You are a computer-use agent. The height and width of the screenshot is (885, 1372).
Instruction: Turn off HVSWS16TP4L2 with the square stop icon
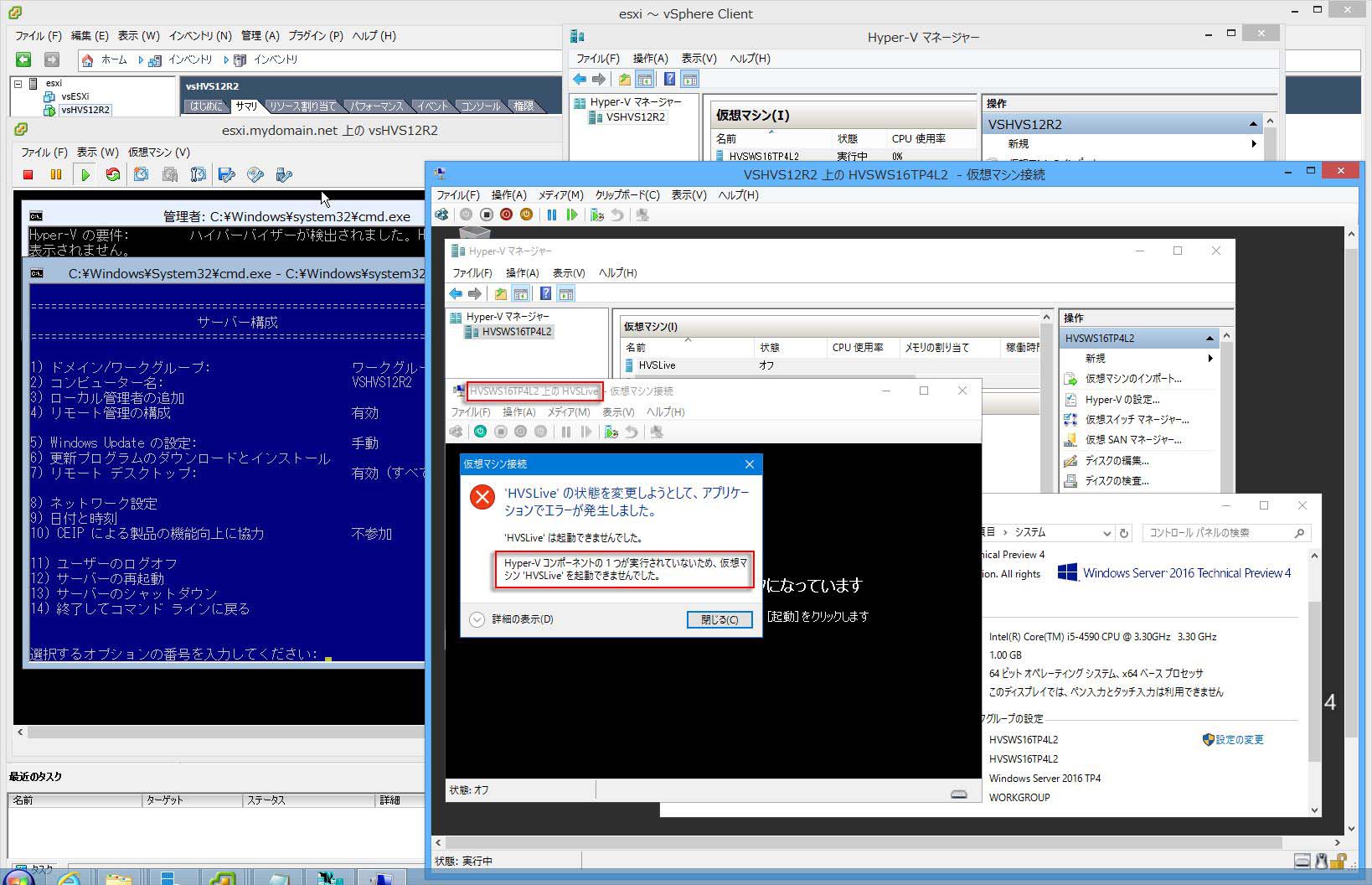point(486,215)
